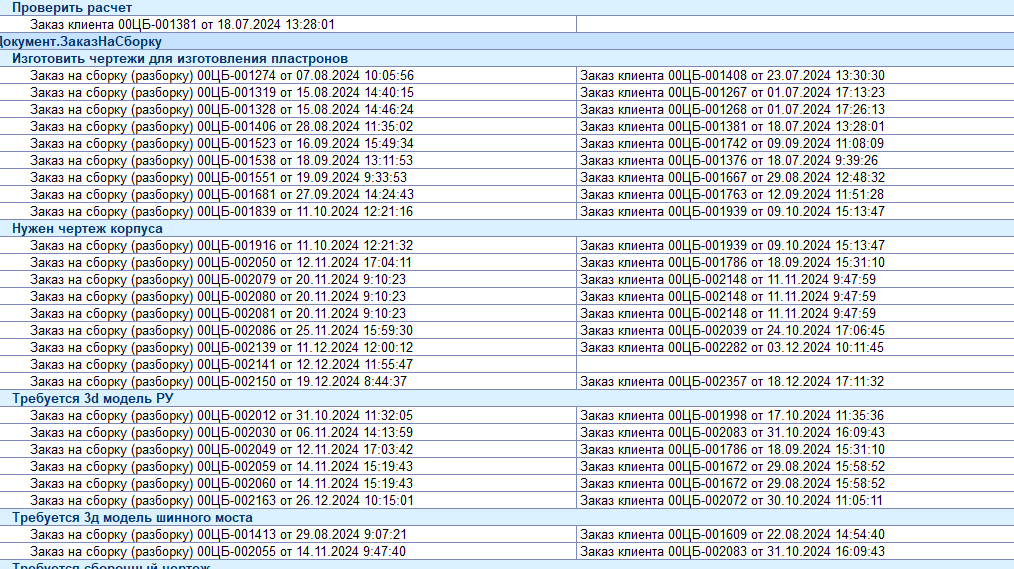Open Заказ на сборку 00ЦБ-002086

(222, 330)
